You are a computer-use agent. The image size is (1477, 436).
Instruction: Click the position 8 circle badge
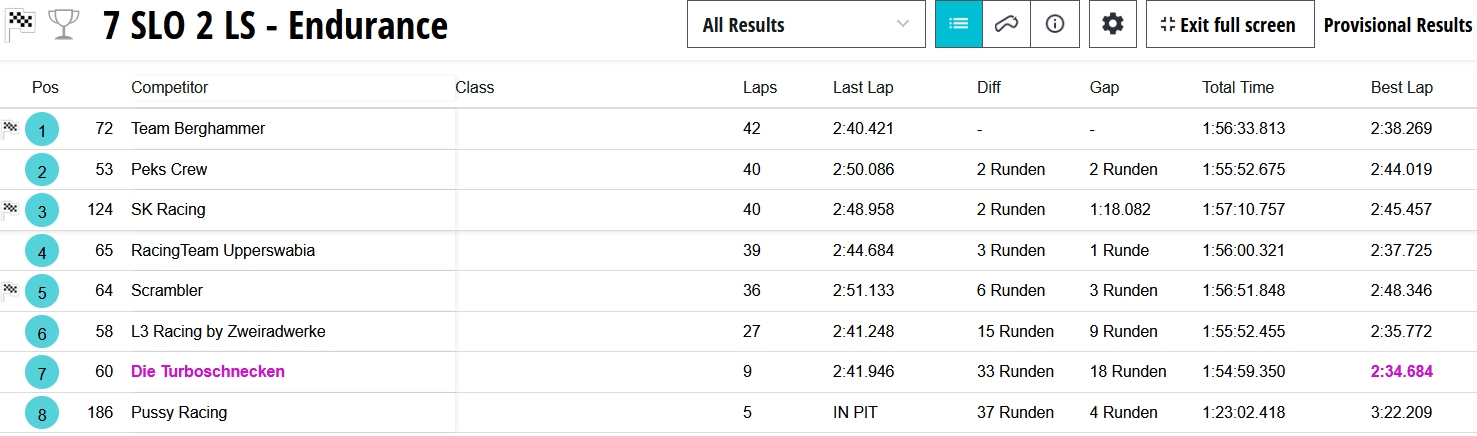tap(42, 413)
